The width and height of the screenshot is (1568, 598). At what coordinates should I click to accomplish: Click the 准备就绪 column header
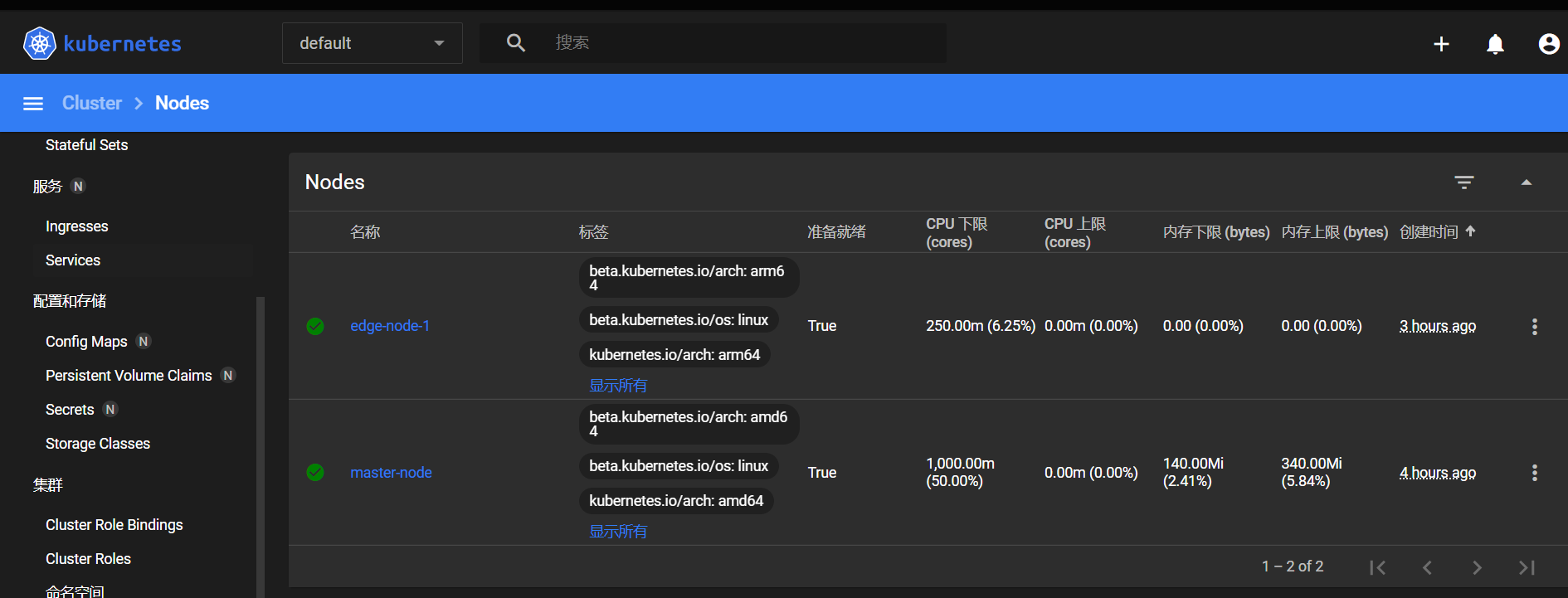[836, 232]
